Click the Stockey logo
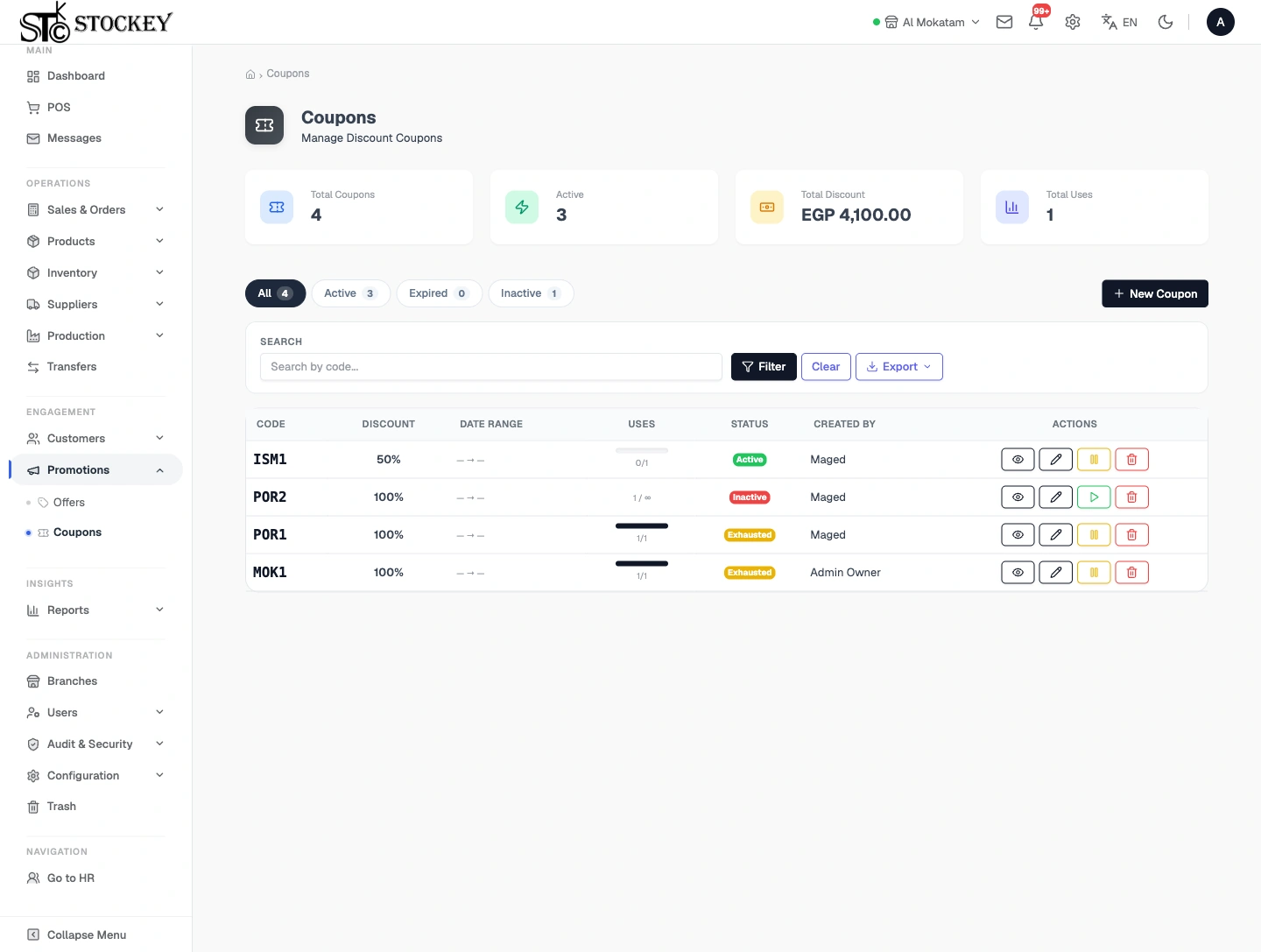This screenshot has width=1261, height=952. click(x=96, y=22)
